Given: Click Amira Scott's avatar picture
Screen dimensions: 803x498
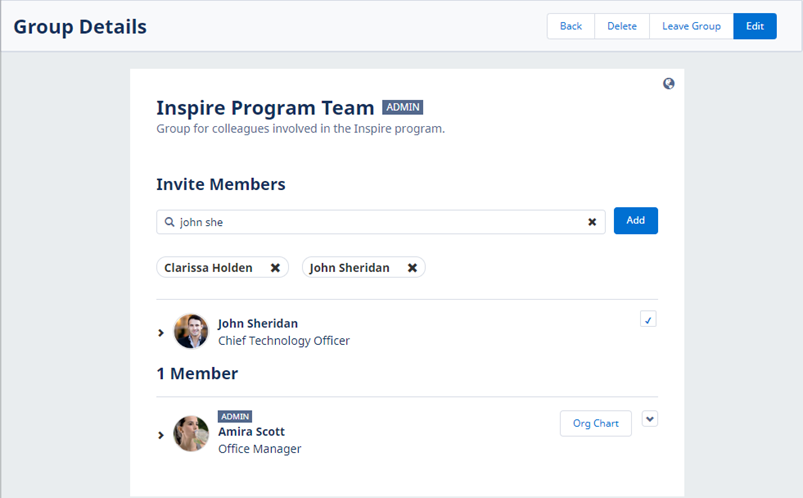Looking at the screenshot, I should coord(191,434).
